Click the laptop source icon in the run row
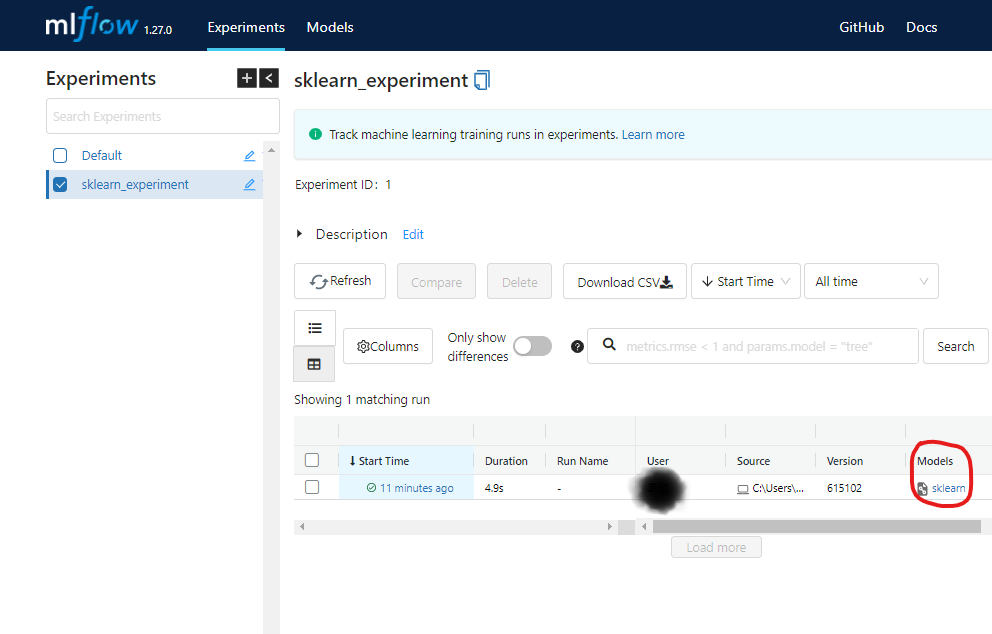992x634 pixels. click(x=743, y=489)
